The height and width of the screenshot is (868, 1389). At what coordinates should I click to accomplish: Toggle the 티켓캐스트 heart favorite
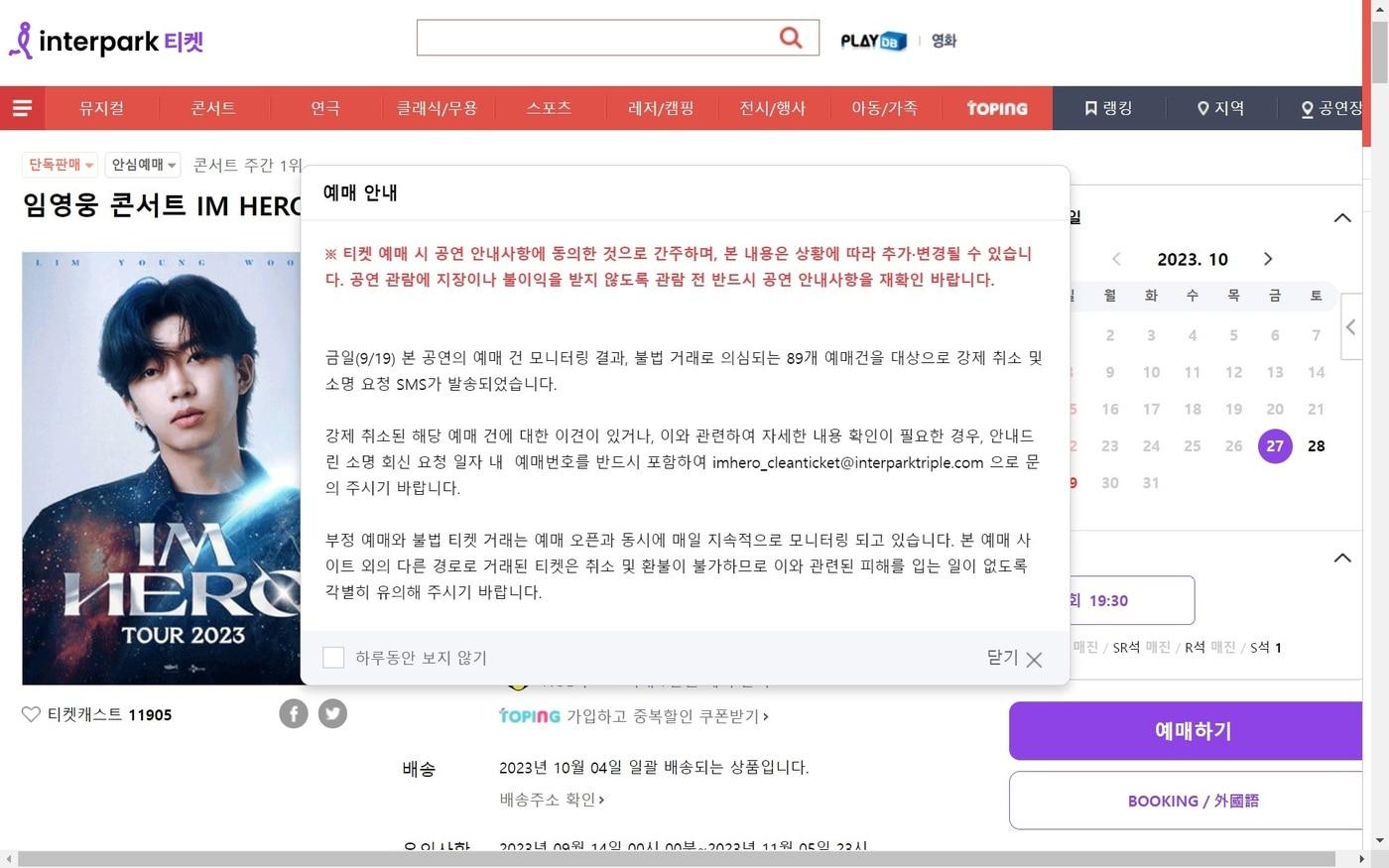tap(31, 714)
